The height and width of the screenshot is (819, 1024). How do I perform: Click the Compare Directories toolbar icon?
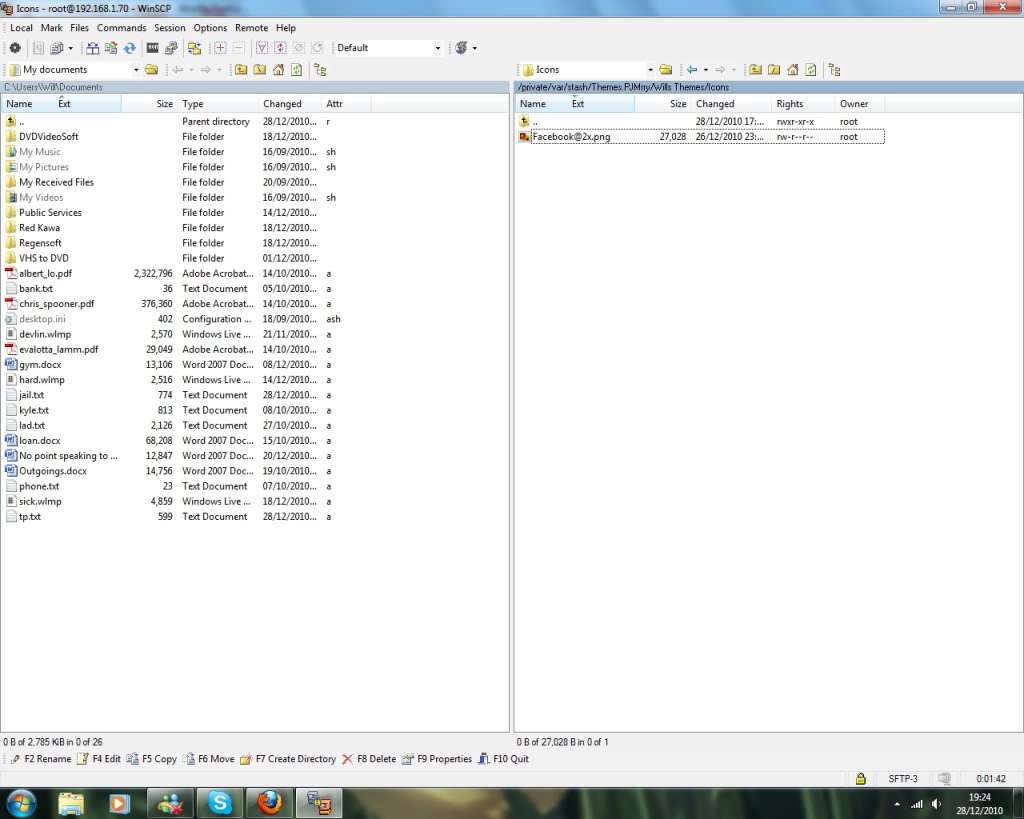93,48
